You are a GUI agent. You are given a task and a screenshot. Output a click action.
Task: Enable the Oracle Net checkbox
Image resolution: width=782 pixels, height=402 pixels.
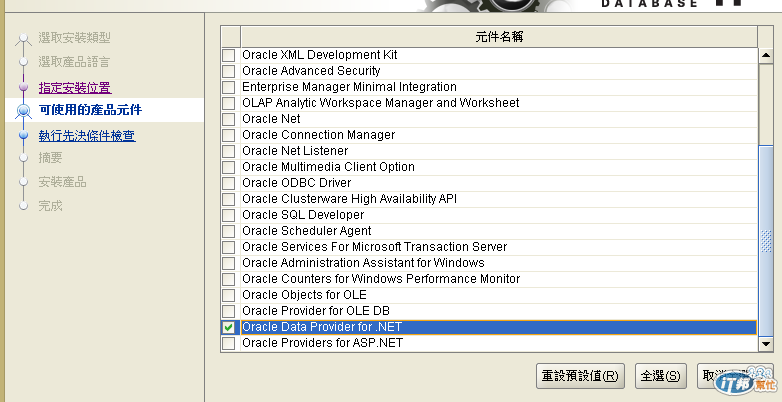point(228,119)
